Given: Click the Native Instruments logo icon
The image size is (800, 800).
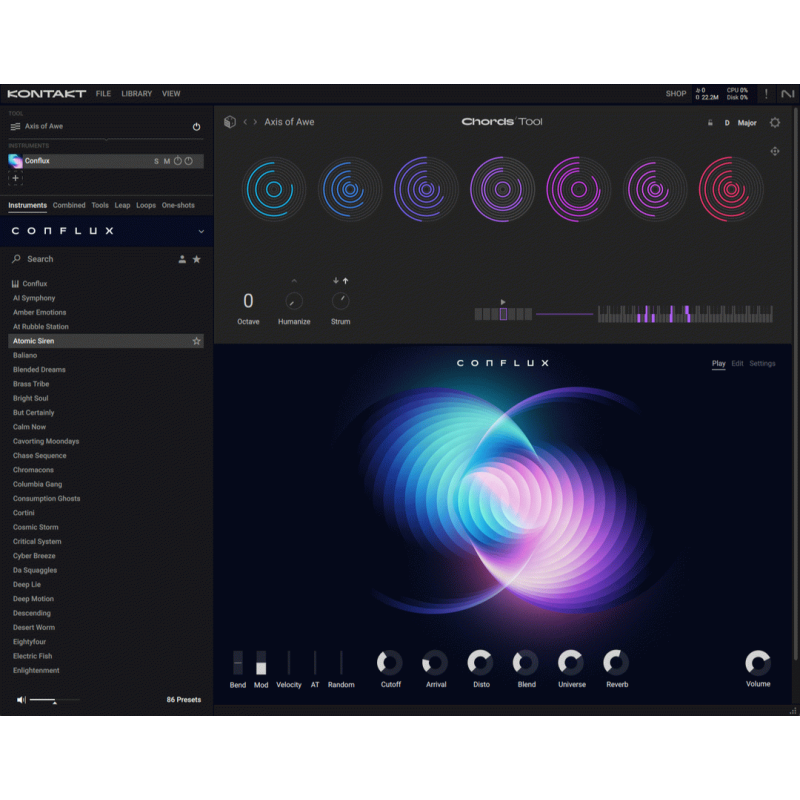Looking at the screenshot, I should coord(788,94).
